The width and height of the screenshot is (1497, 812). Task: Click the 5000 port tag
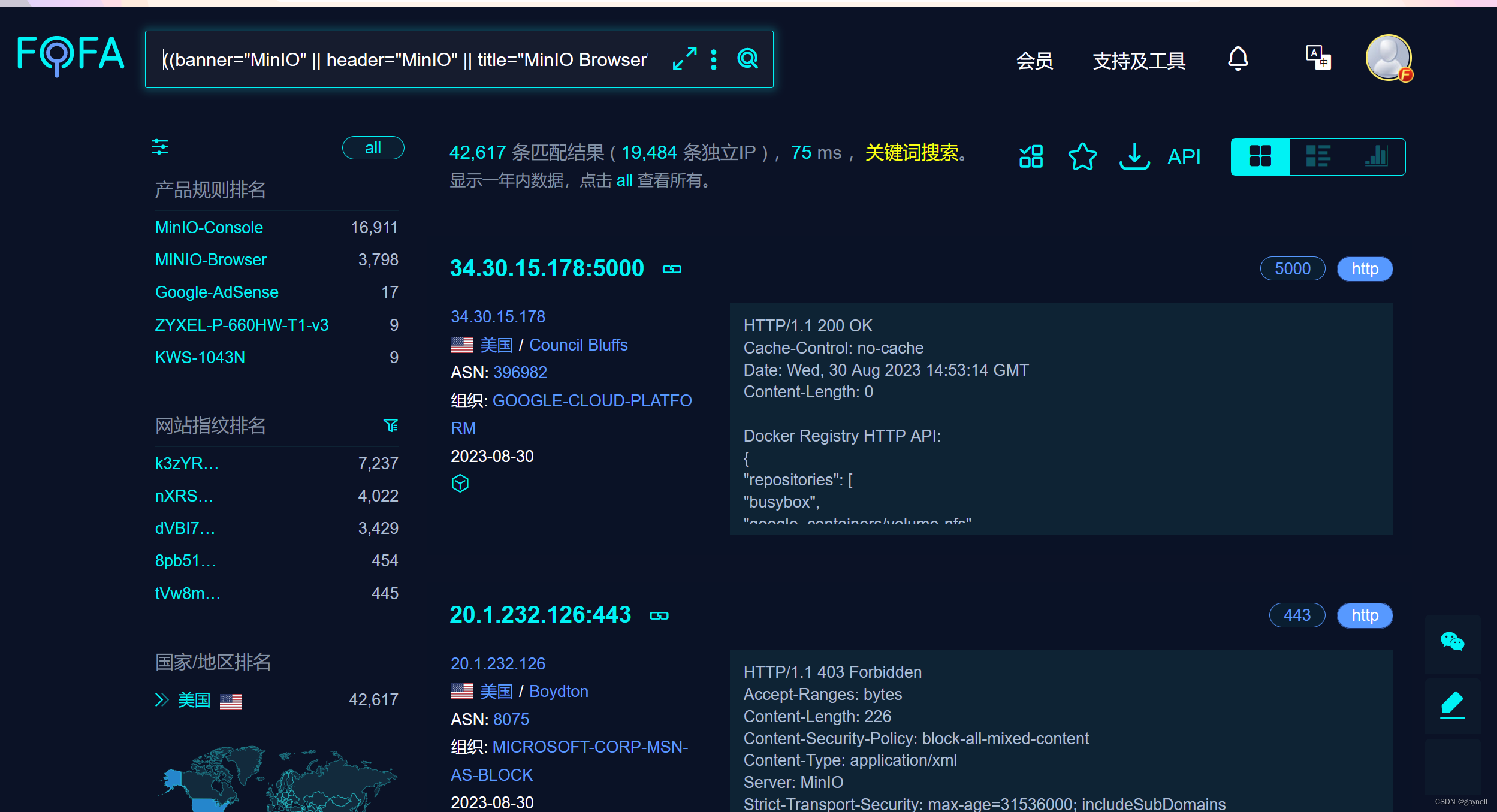pyautogui.click(x=1293, y=268)
